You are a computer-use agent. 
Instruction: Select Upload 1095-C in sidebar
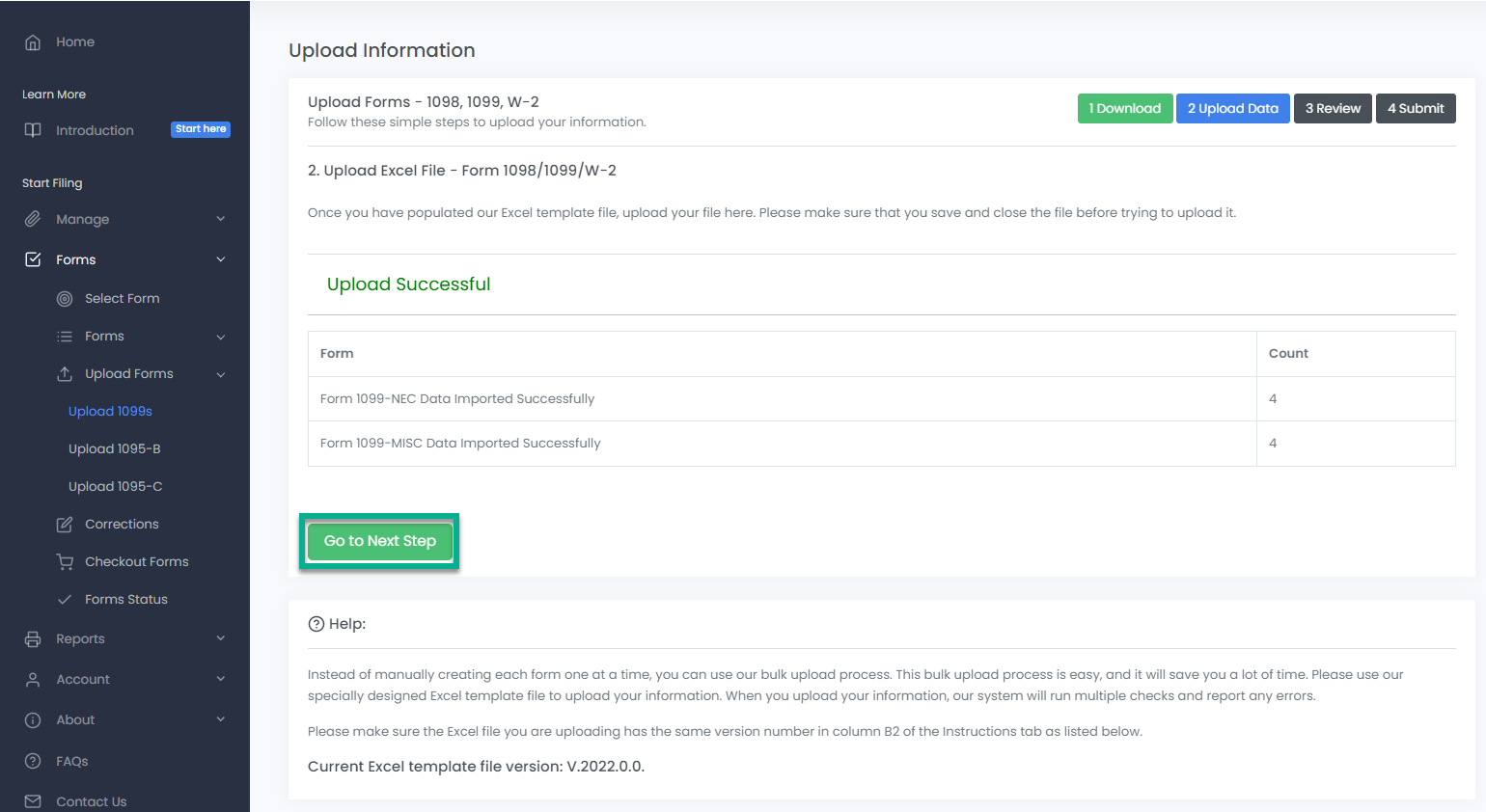pyautogui.click(x=115, y=487)
